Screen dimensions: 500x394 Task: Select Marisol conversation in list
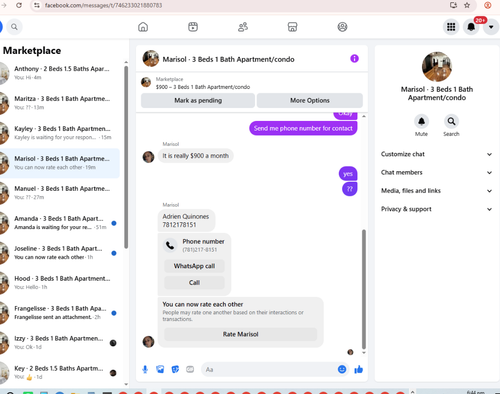pyautogui.click(x=60, y=163)
